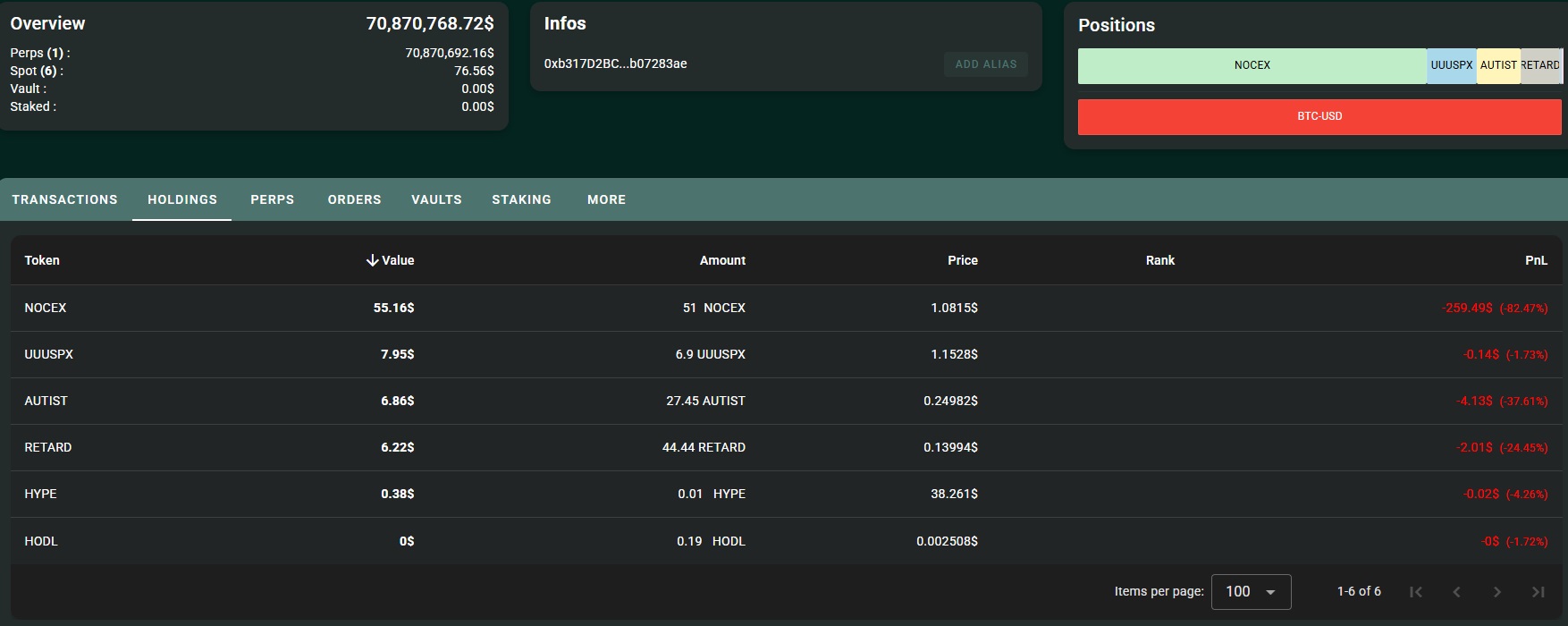Switch to the Transactions tab
Screen dimensions: 1568x626
(64, 199)
